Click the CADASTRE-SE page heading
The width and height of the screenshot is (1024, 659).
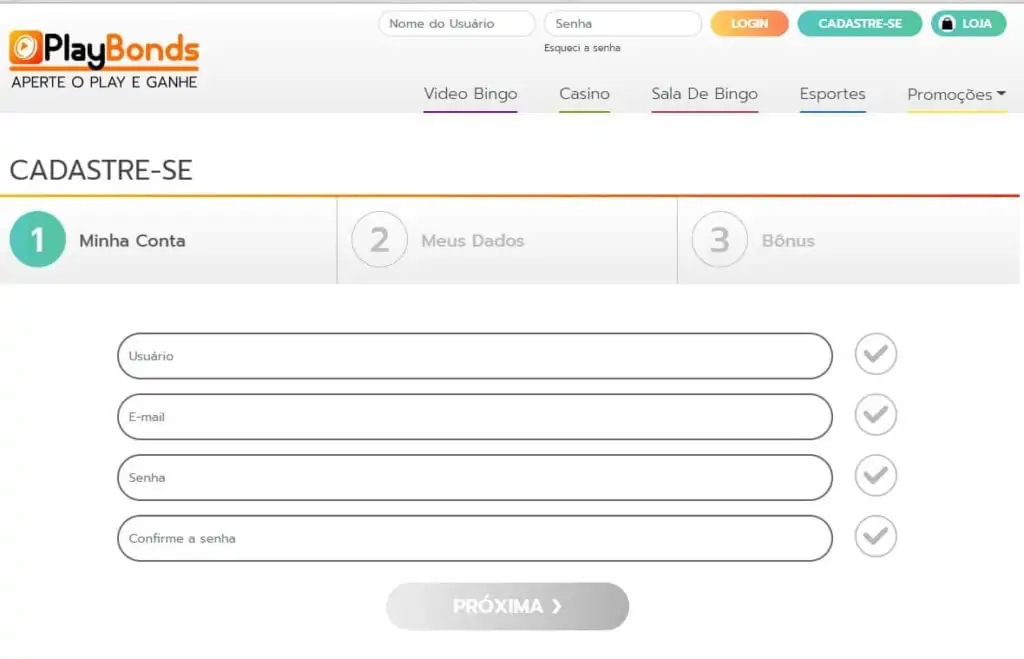click(101, 170)
